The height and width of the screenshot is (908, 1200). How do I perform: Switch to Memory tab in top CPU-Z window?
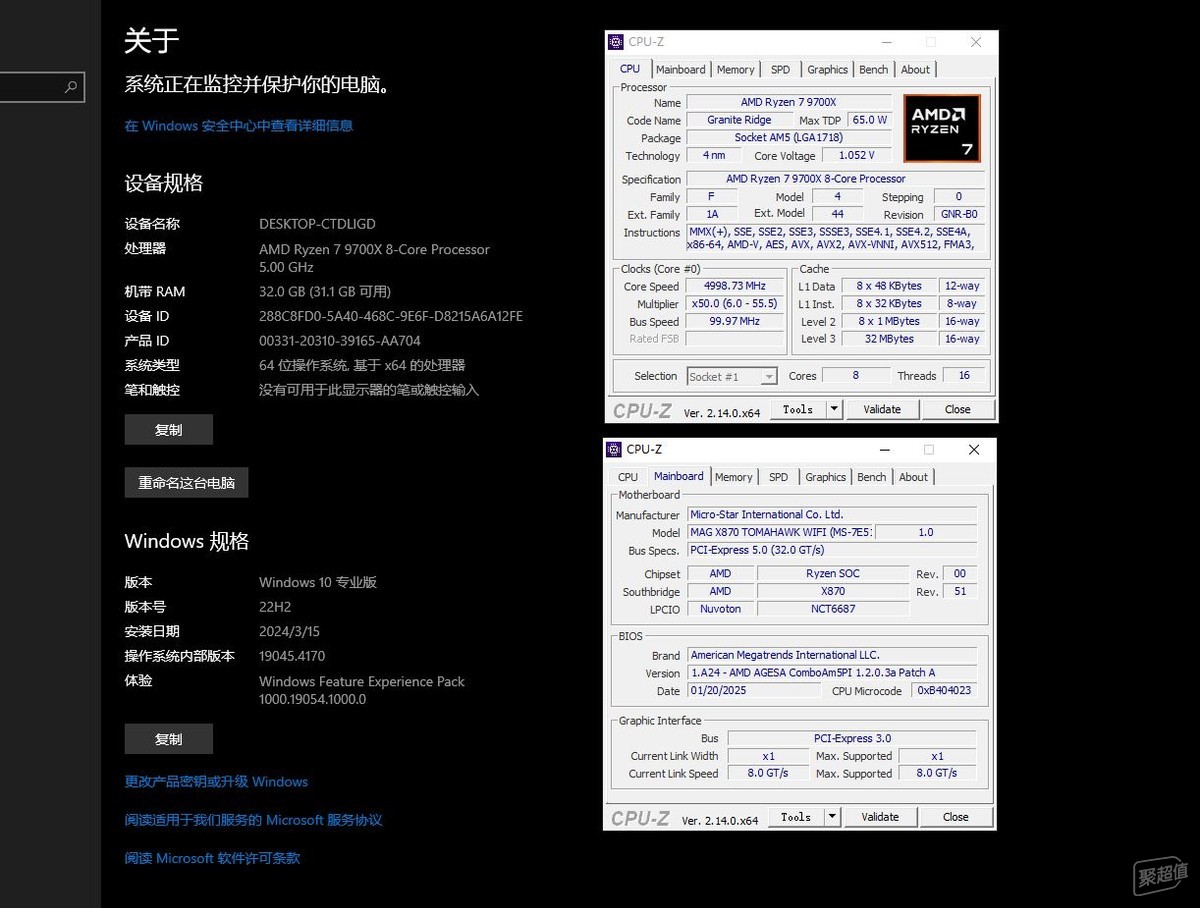tap(736, 70)
